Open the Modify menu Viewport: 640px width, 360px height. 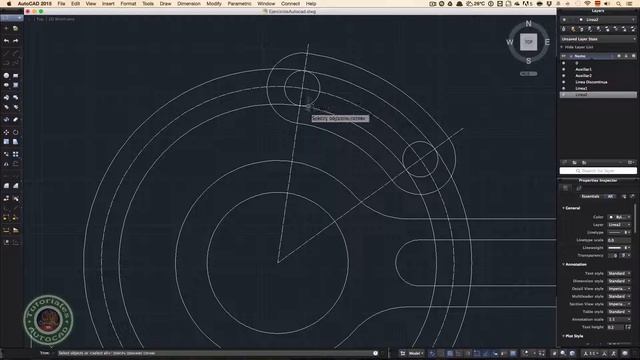tap(214, 4)
